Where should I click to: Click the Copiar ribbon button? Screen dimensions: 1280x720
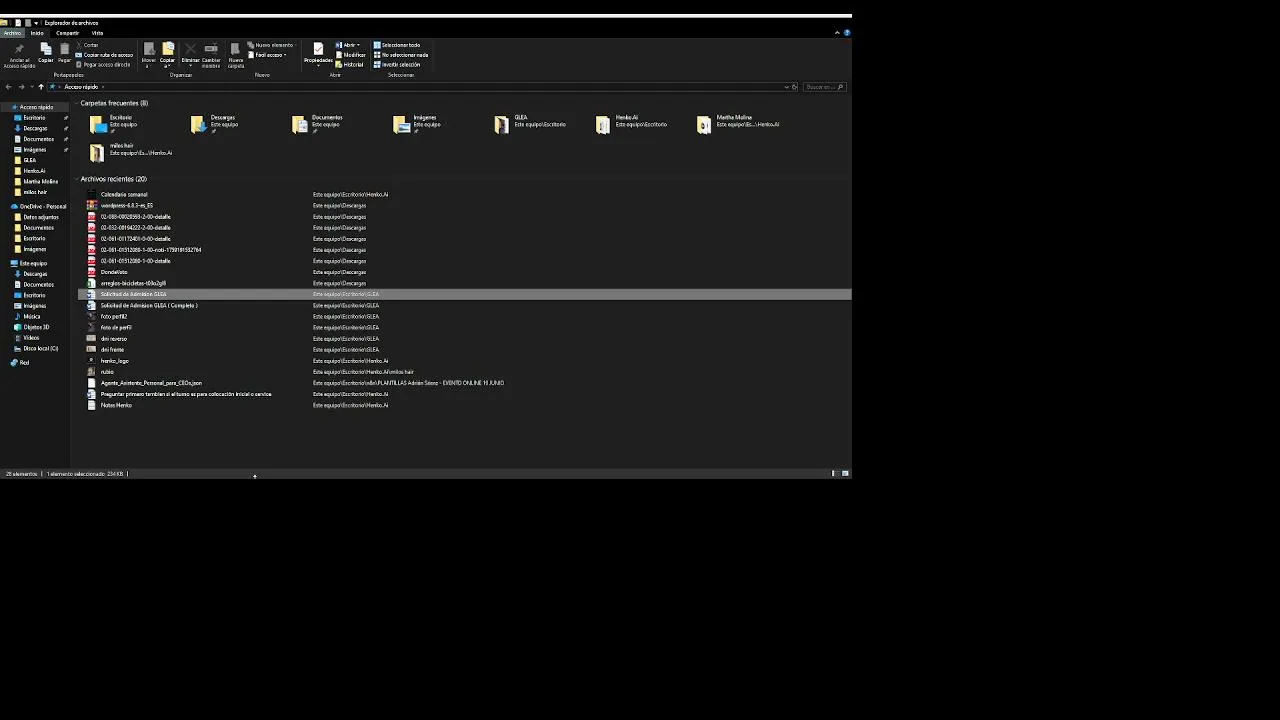46,52
